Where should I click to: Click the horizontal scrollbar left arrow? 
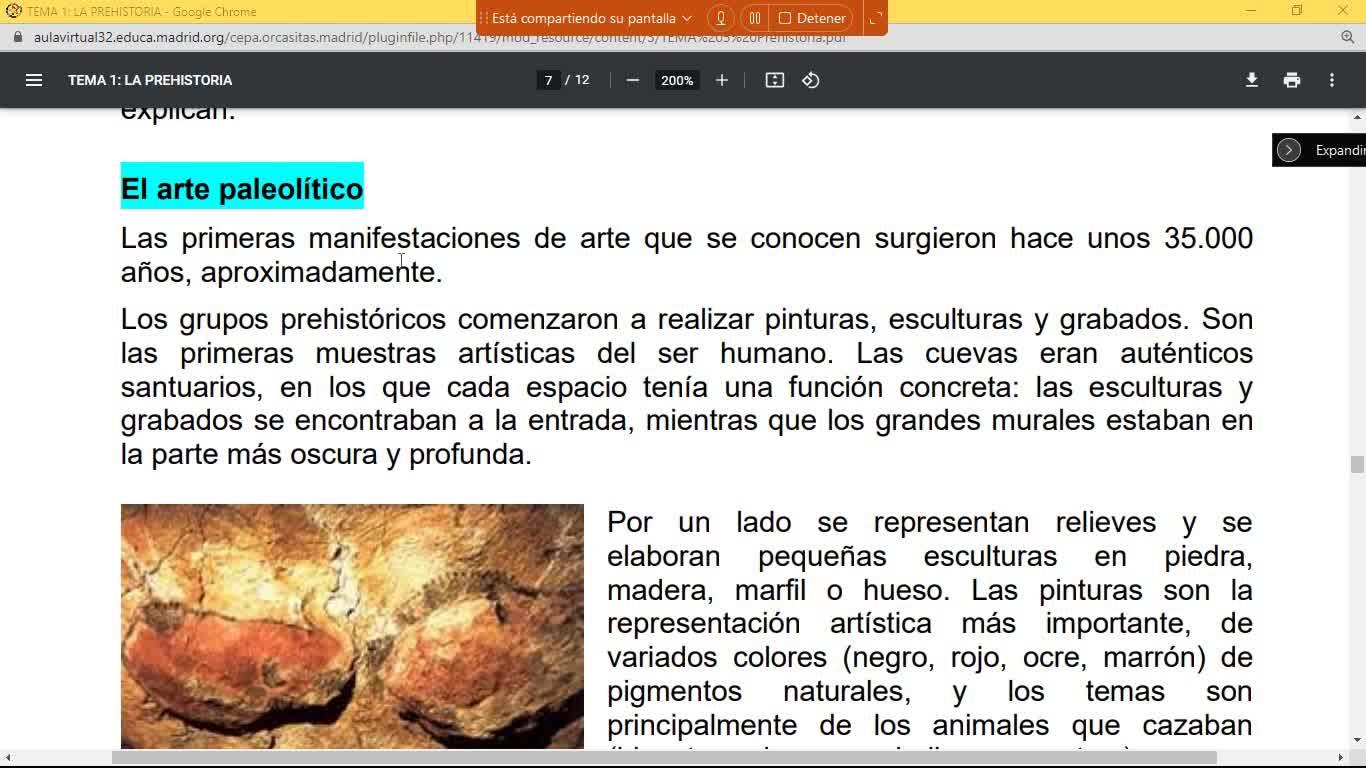click(8, 757)
